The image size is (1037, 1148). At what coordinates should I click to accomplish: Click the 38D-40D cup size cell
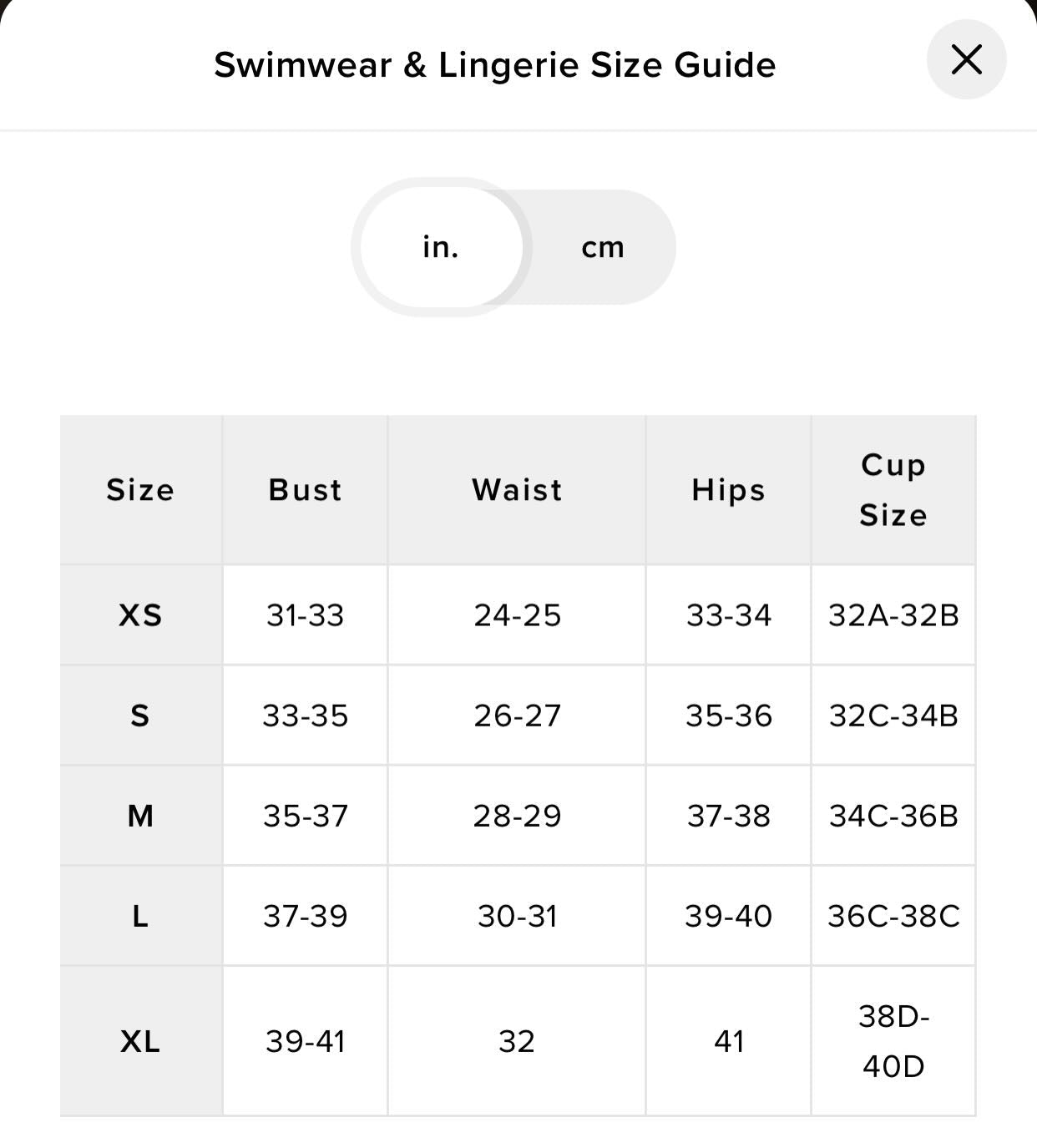coord(893,1041)
